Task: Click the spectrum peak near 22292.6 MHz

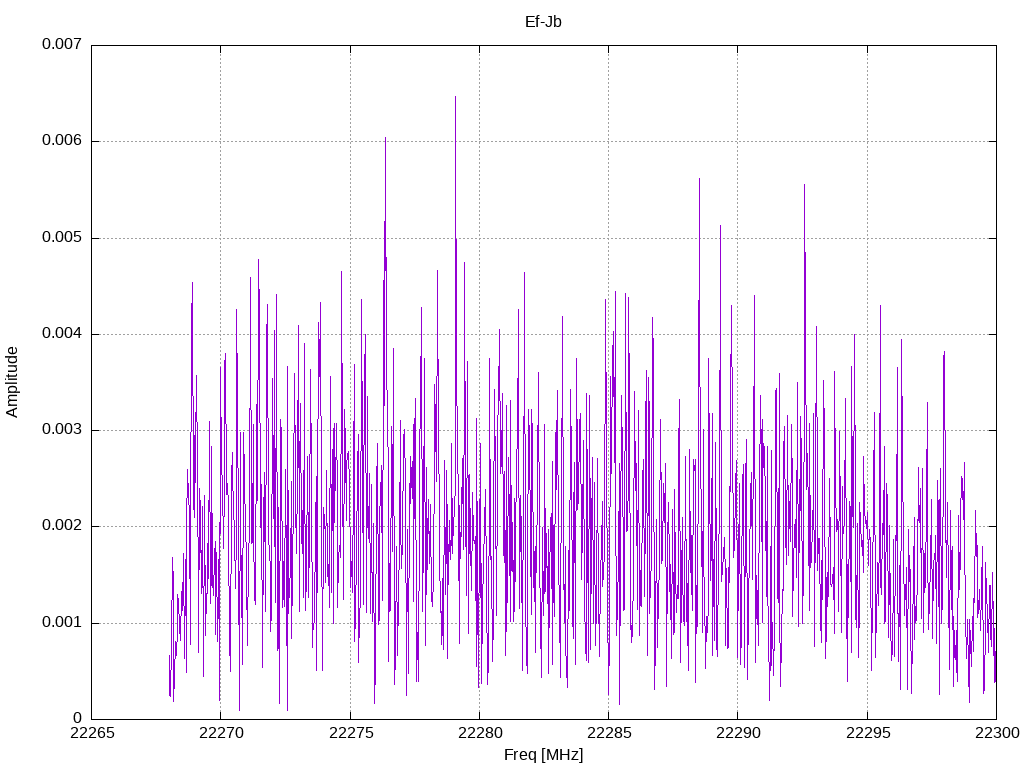Action: 804,185
